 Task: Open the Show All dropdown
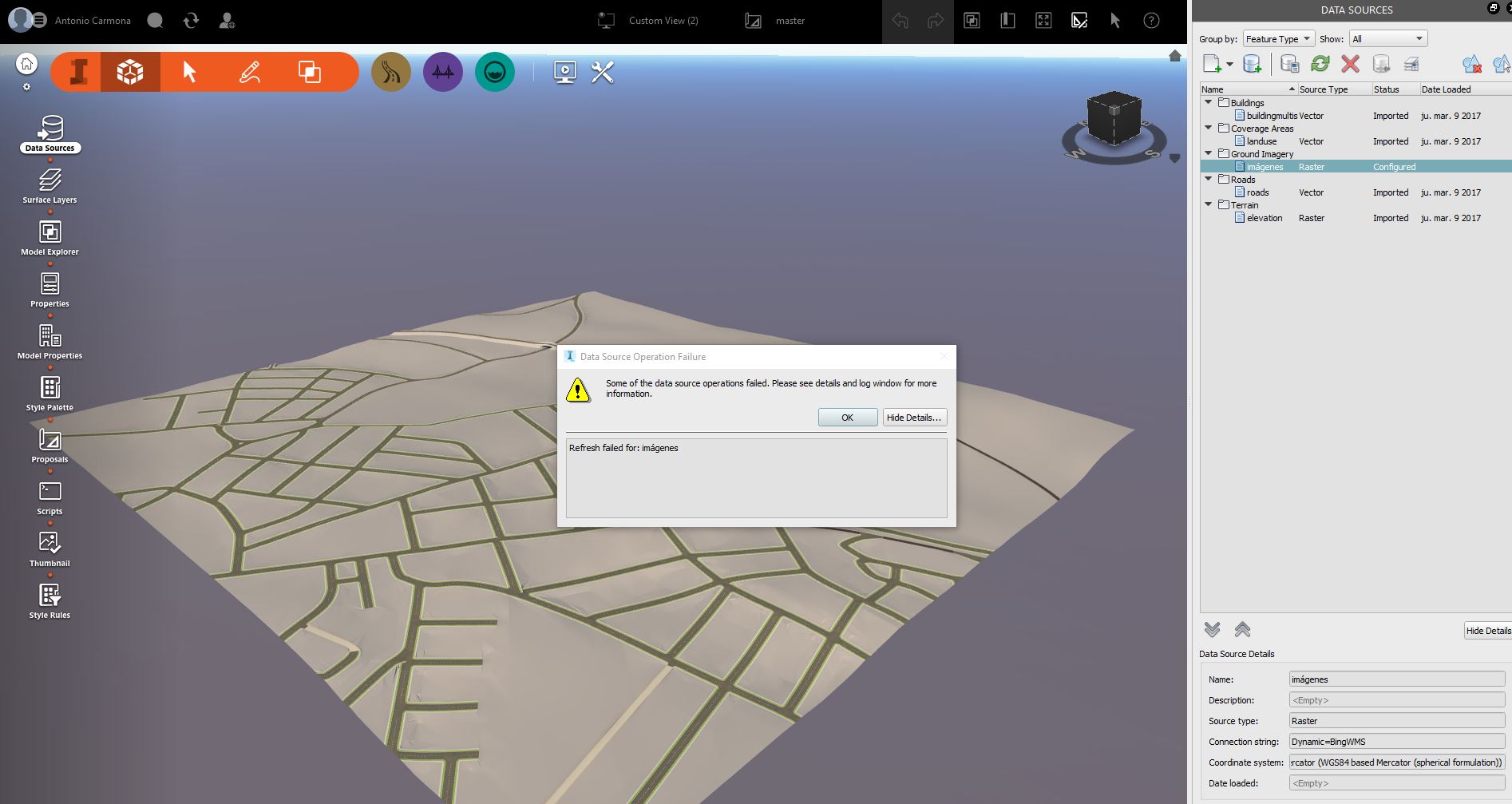tap(1387, 38)
